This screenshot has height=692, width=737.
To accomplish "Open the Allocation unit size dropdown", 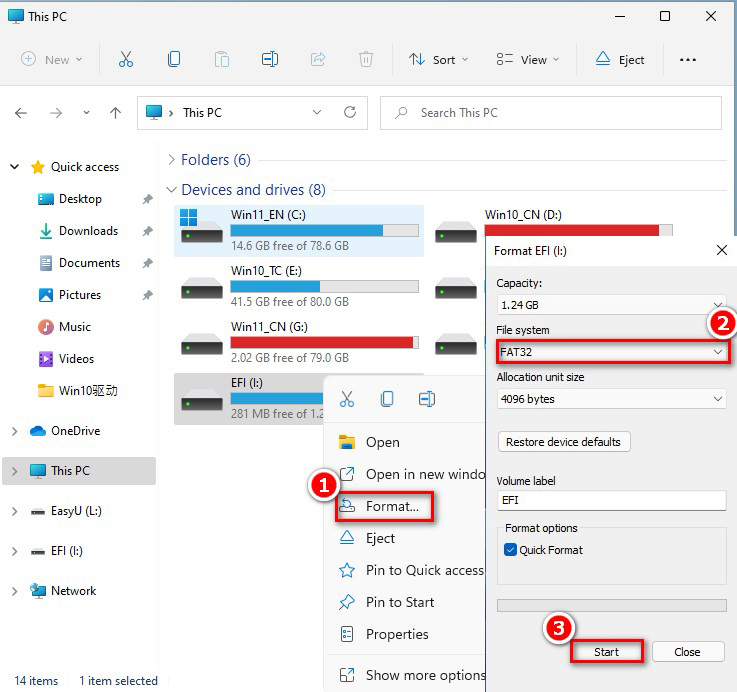I will [612, 399].
